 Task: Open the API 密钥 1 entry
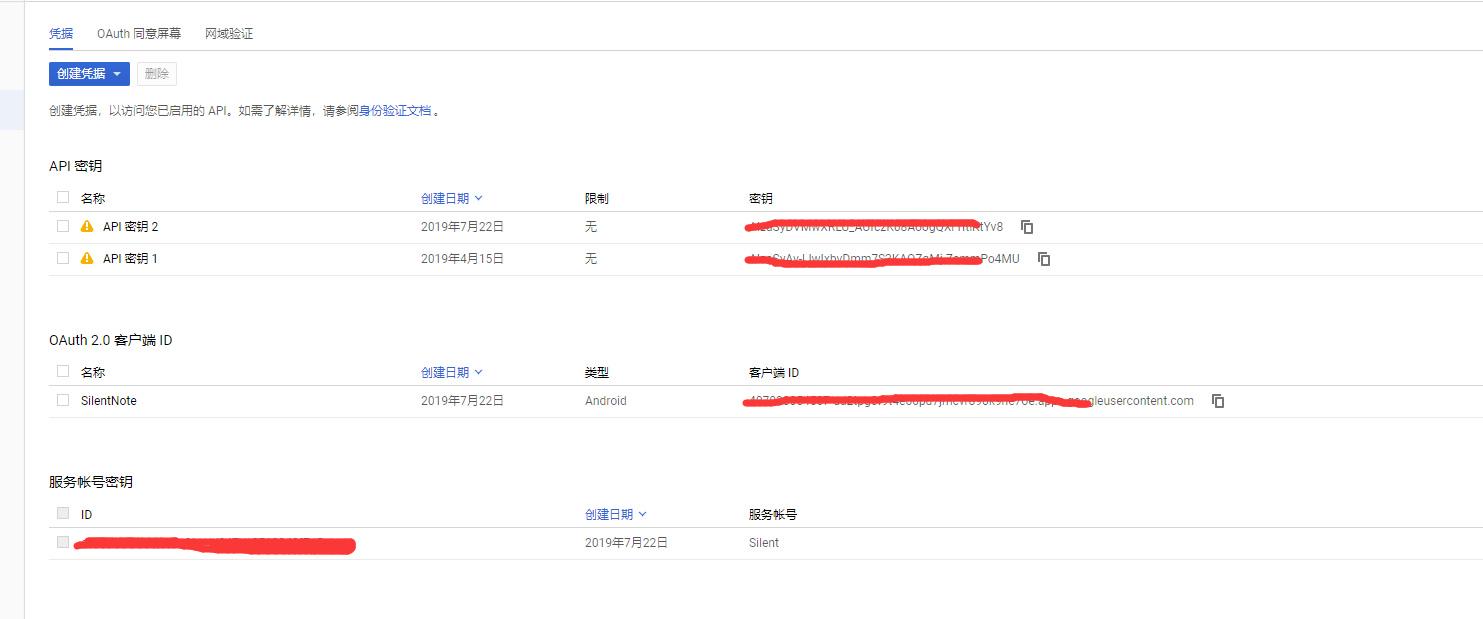[x=130, y=259]
